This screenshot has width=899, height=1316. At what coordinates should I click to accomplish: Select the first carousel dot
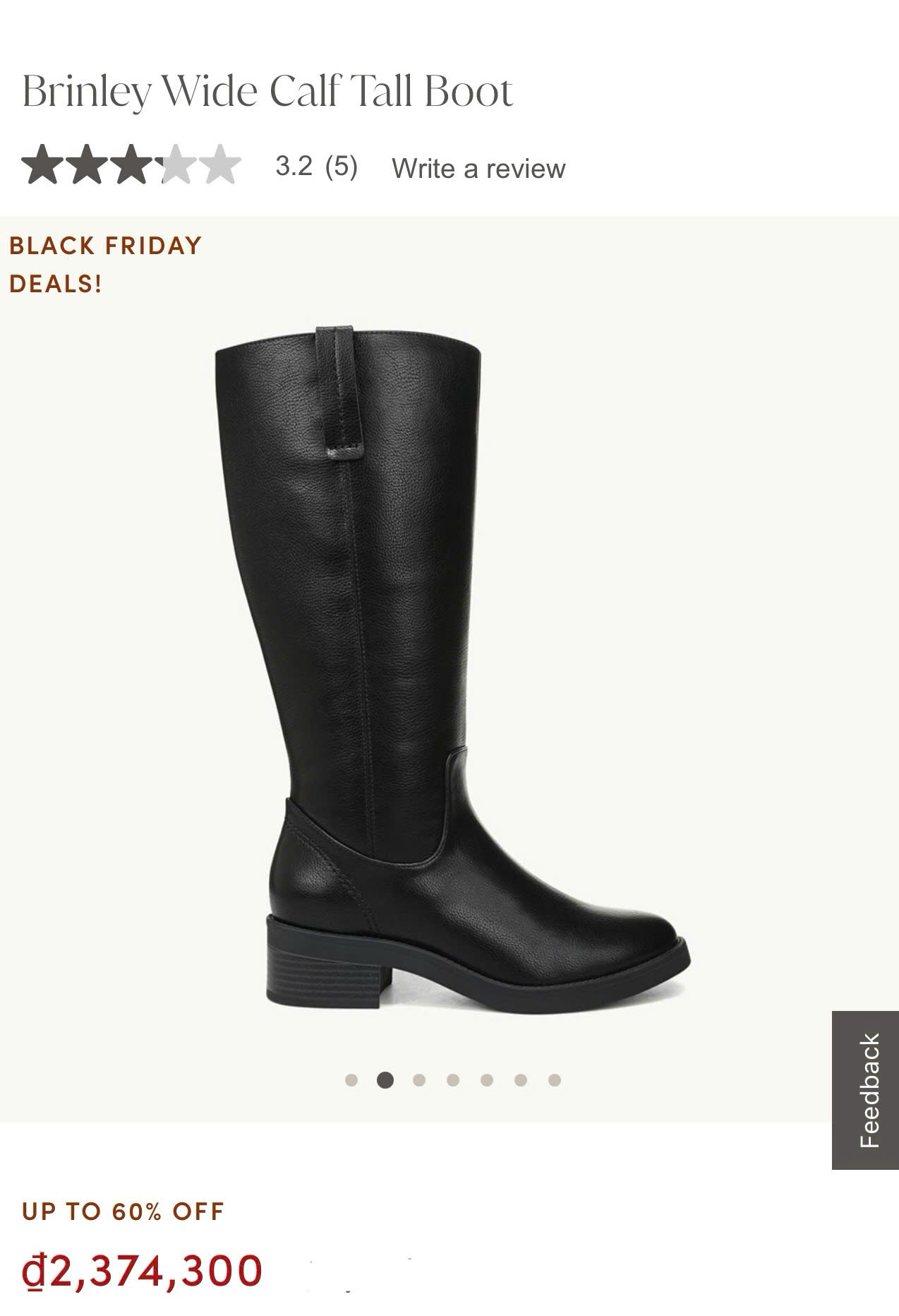[x=351, y=1080]
